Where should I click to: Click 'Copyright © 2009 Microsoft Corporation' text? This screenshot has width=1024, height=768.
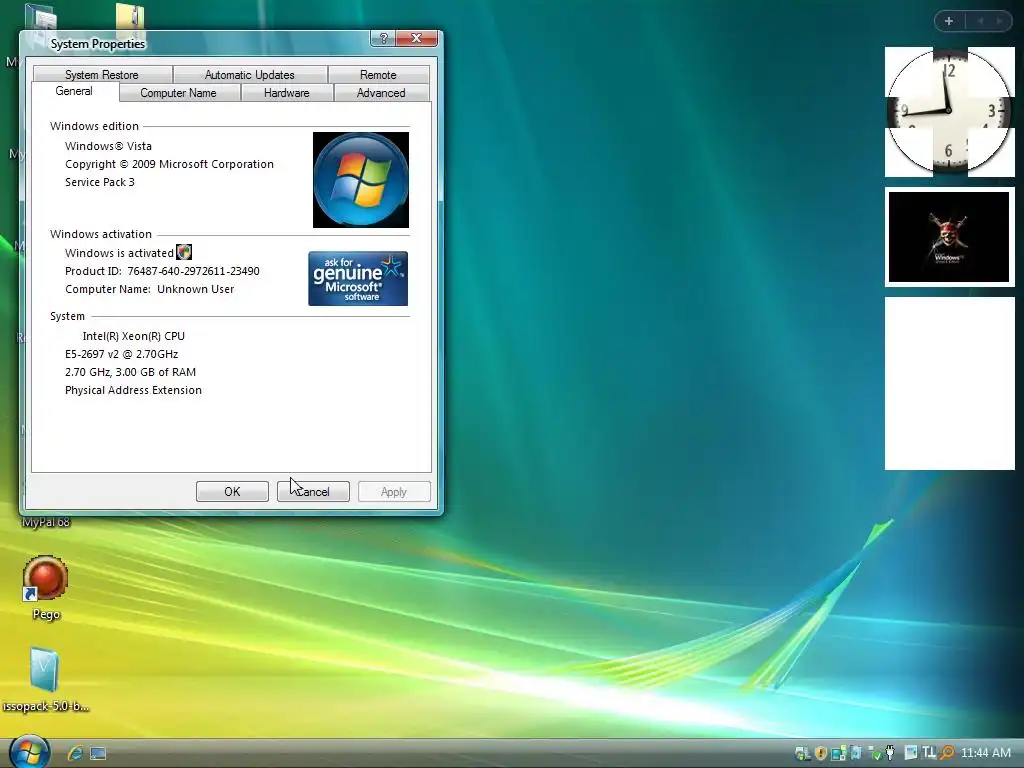click(x=169, y=165)
